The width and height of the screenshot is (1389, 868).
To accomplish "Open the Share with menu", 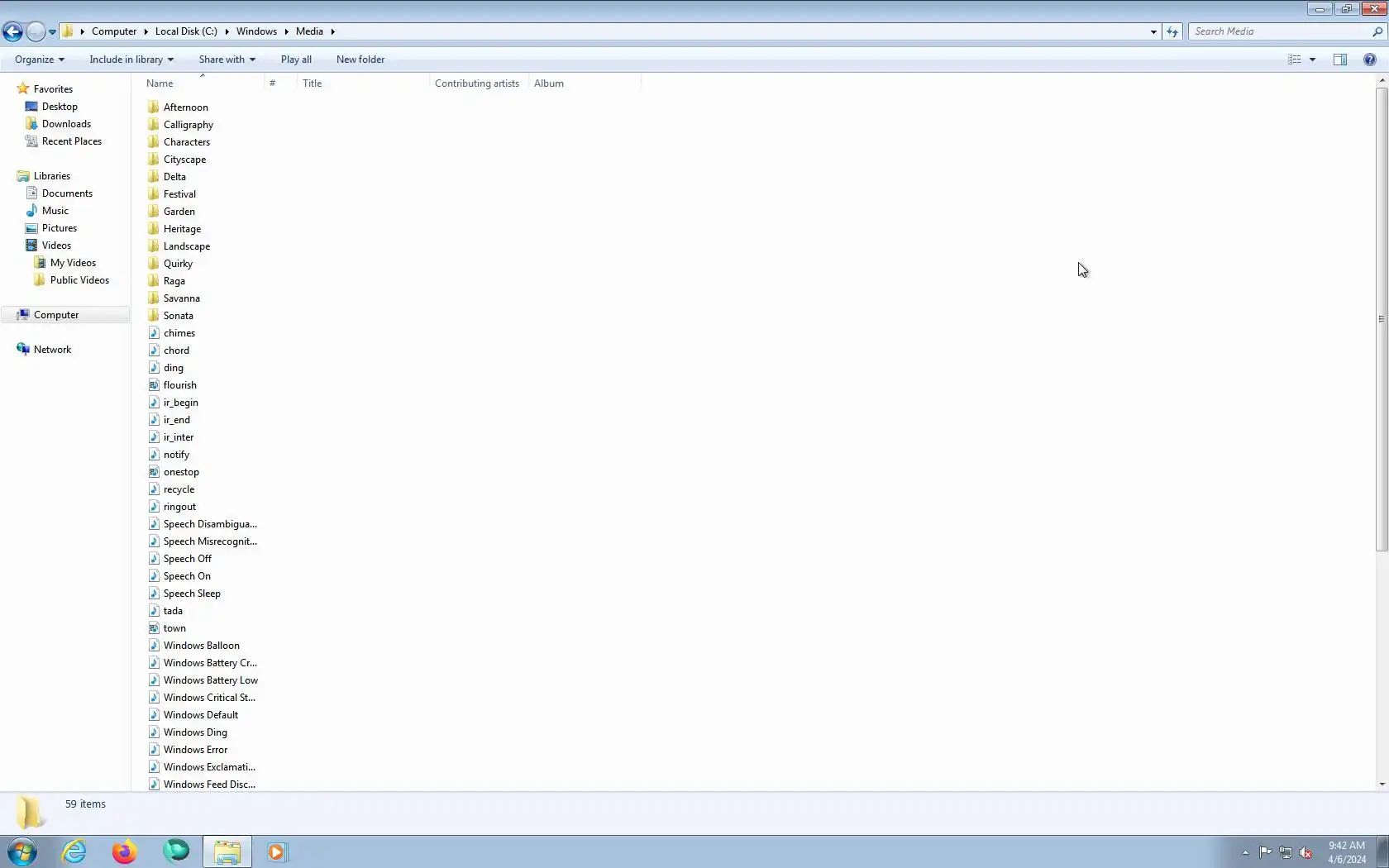I will point(227,60).
